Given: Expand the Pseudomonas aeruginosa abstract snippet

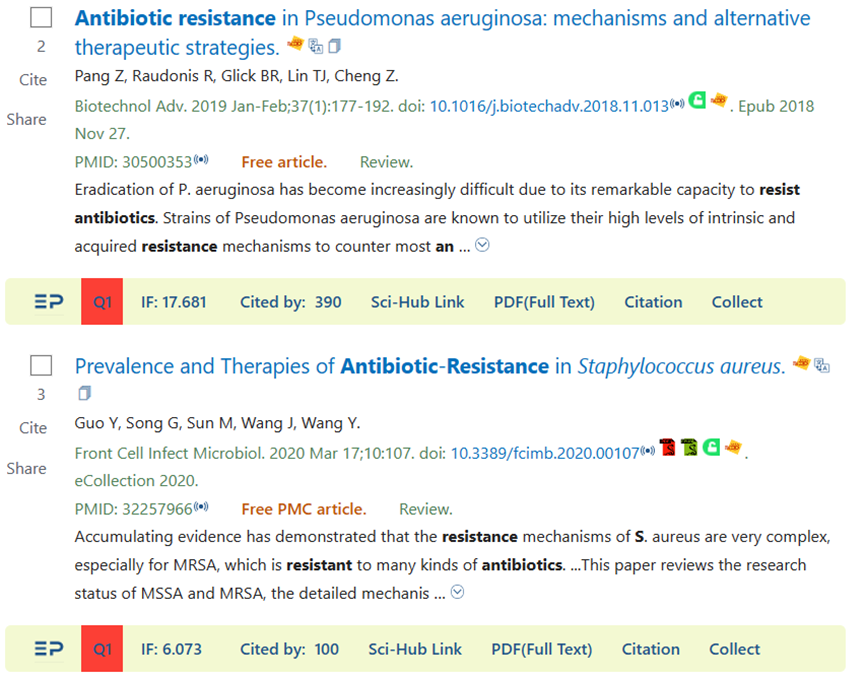Looking at the screenshot, I should [x=482, y=245].
